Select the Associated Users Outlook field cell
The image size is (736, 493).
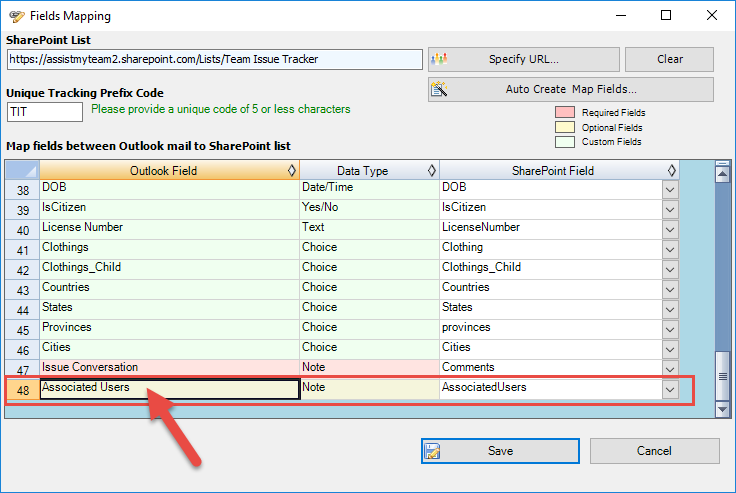pyautogui.click(x=169, y=389)
